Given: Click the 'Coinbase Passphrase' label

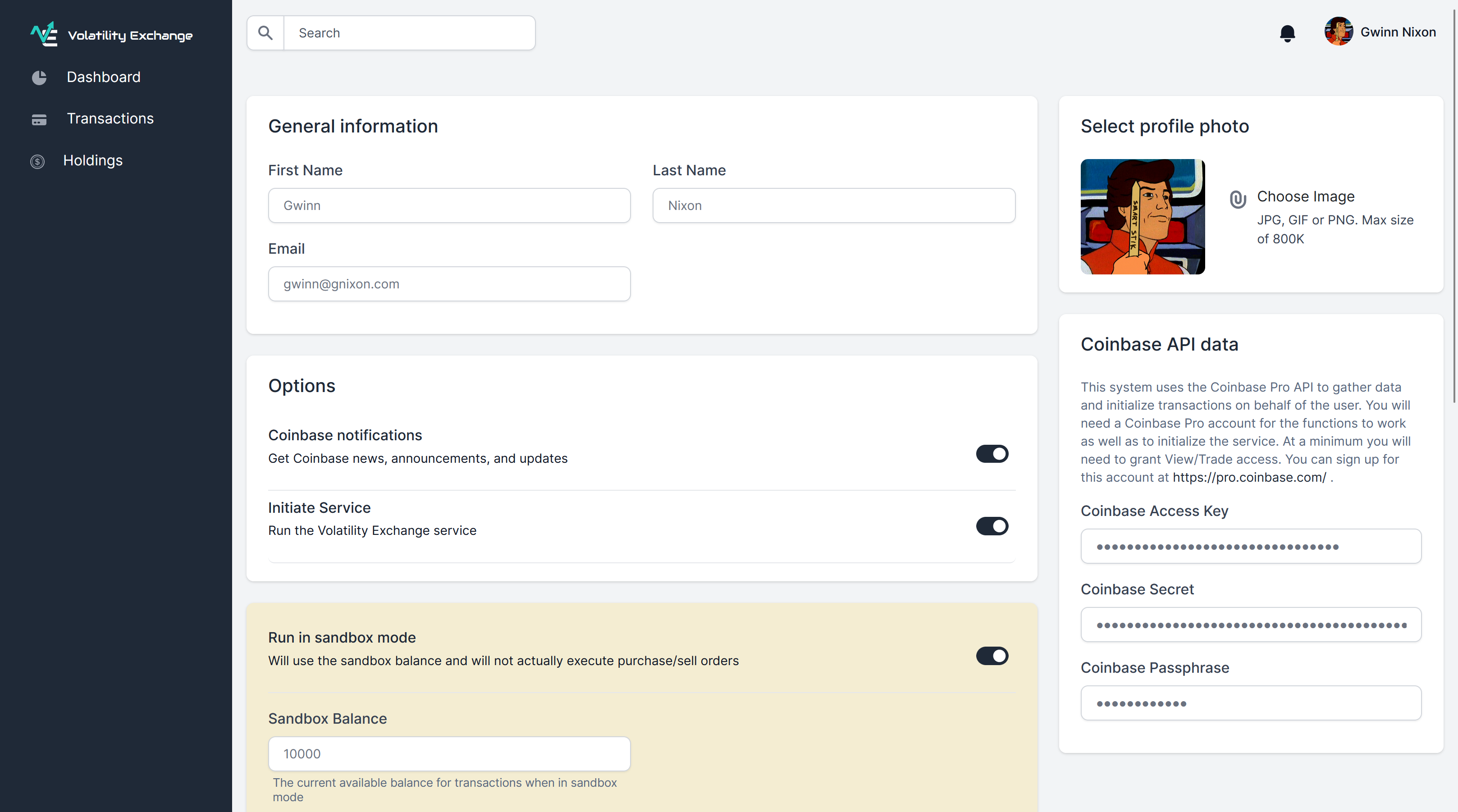Looking at the screenshot, I should (1155, 668).
